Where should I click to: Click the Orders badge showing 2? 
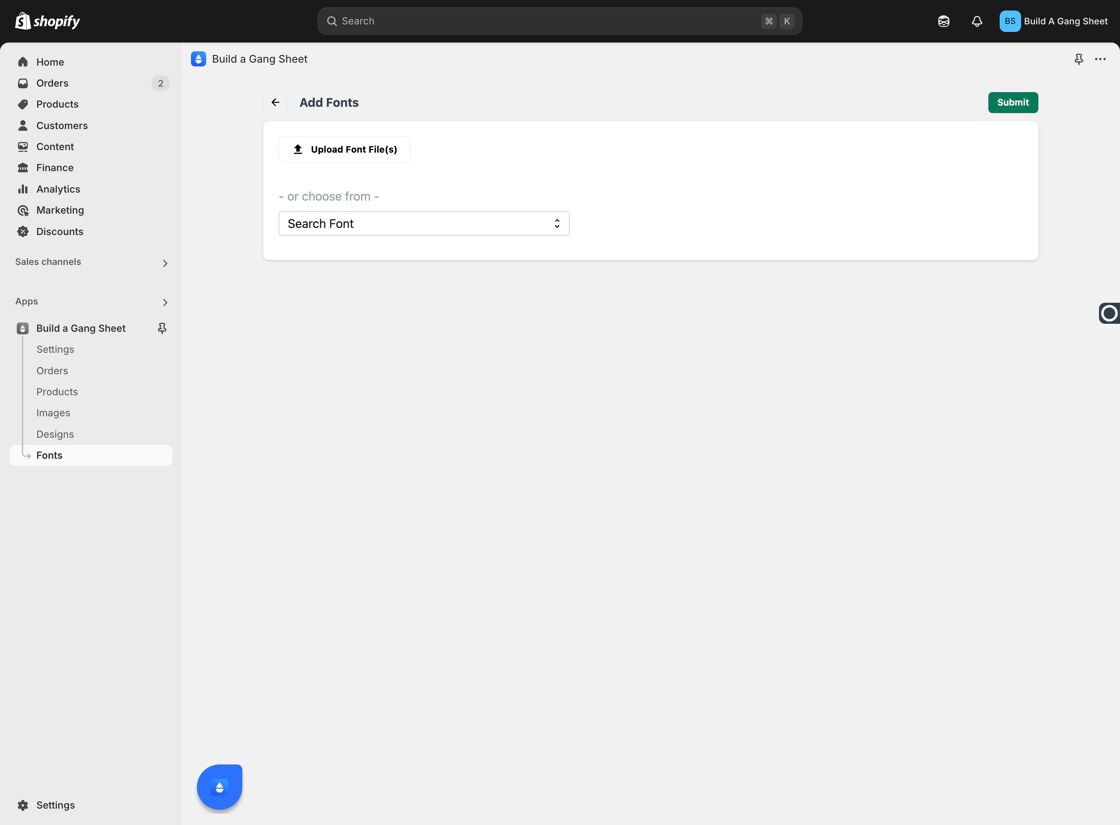(x=161, y=84)
